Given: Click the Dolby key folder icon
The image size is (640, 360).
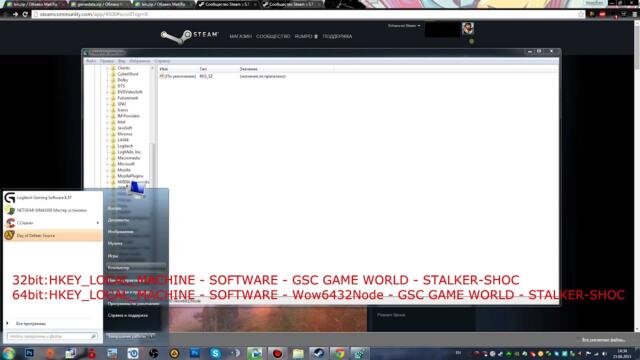Looking at the screenshot, I should point(113,80).
